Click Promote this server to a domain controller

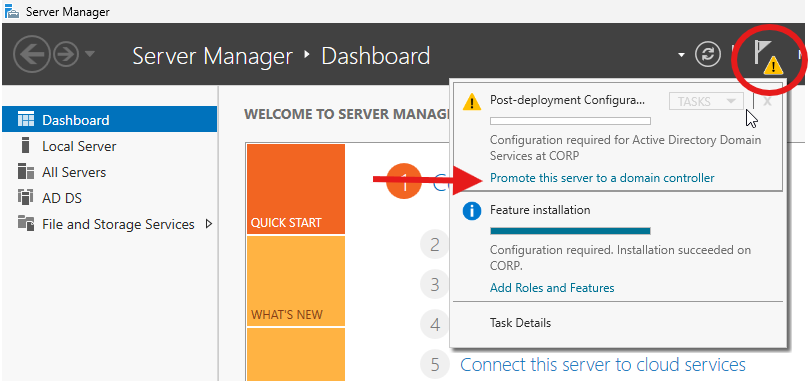(602, 178)
